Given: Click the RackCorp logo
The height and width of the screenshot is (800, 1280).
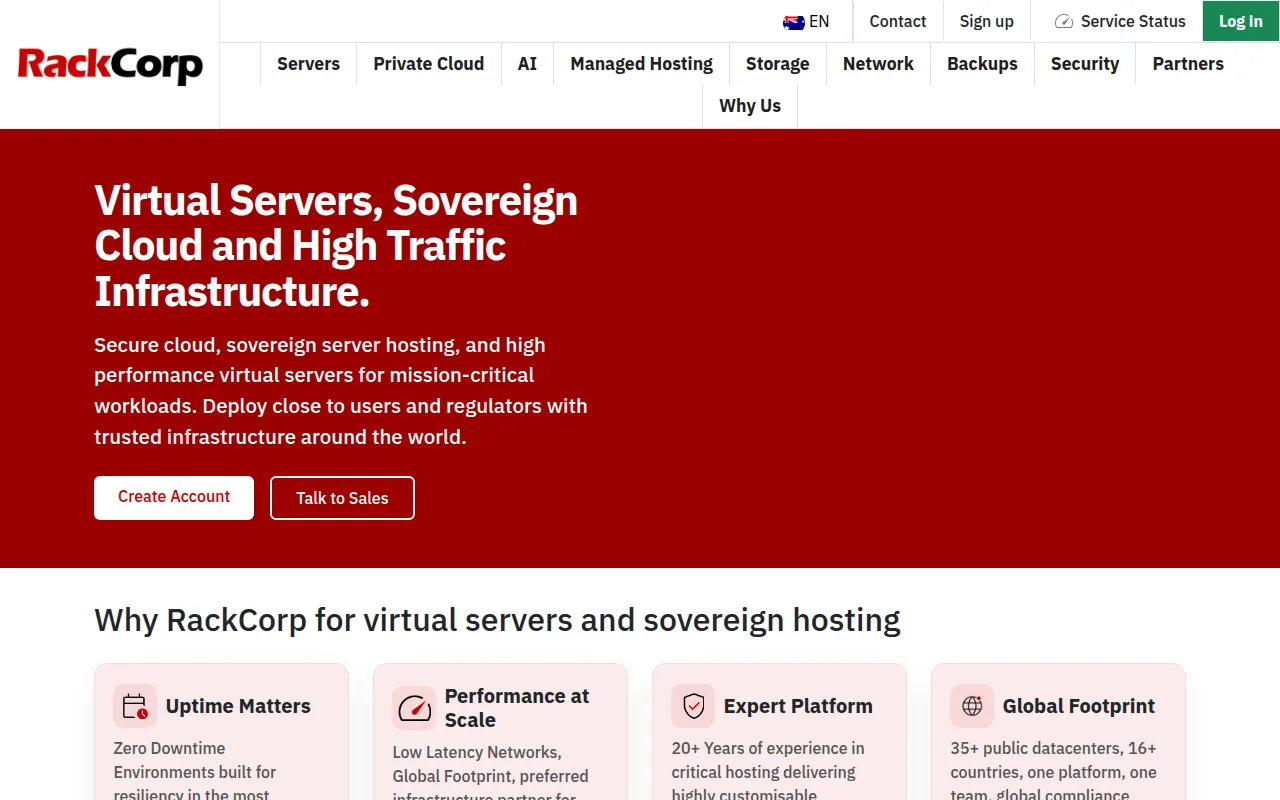Looking at the screenshot, I should (x=110, y=65).
